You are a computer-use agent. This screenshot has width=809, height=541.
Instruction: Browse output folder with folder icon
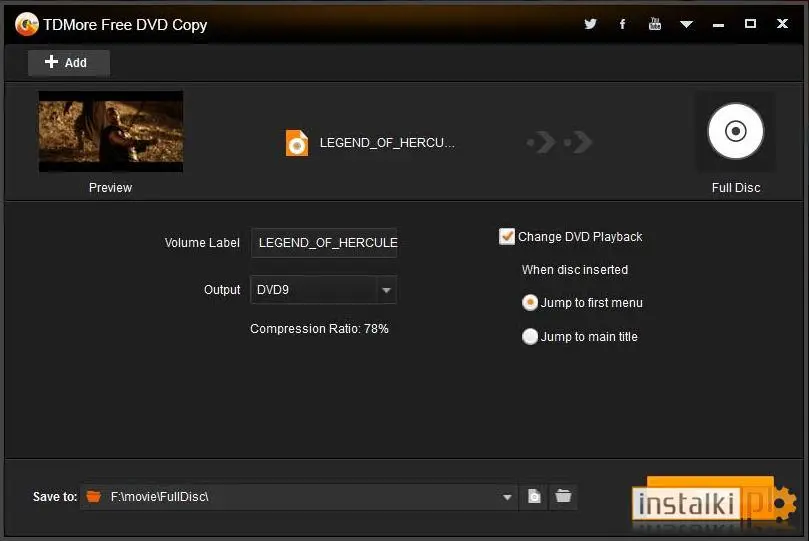coord(563,496)
